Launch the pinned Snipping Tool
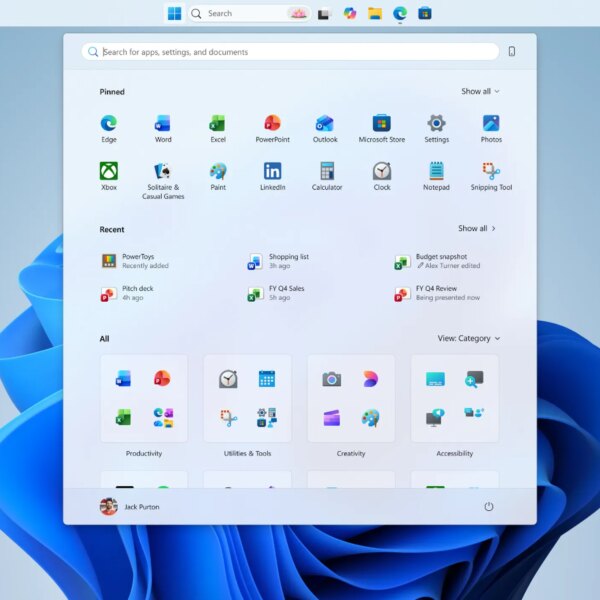 pyautogui.click(x=491, y=176)
